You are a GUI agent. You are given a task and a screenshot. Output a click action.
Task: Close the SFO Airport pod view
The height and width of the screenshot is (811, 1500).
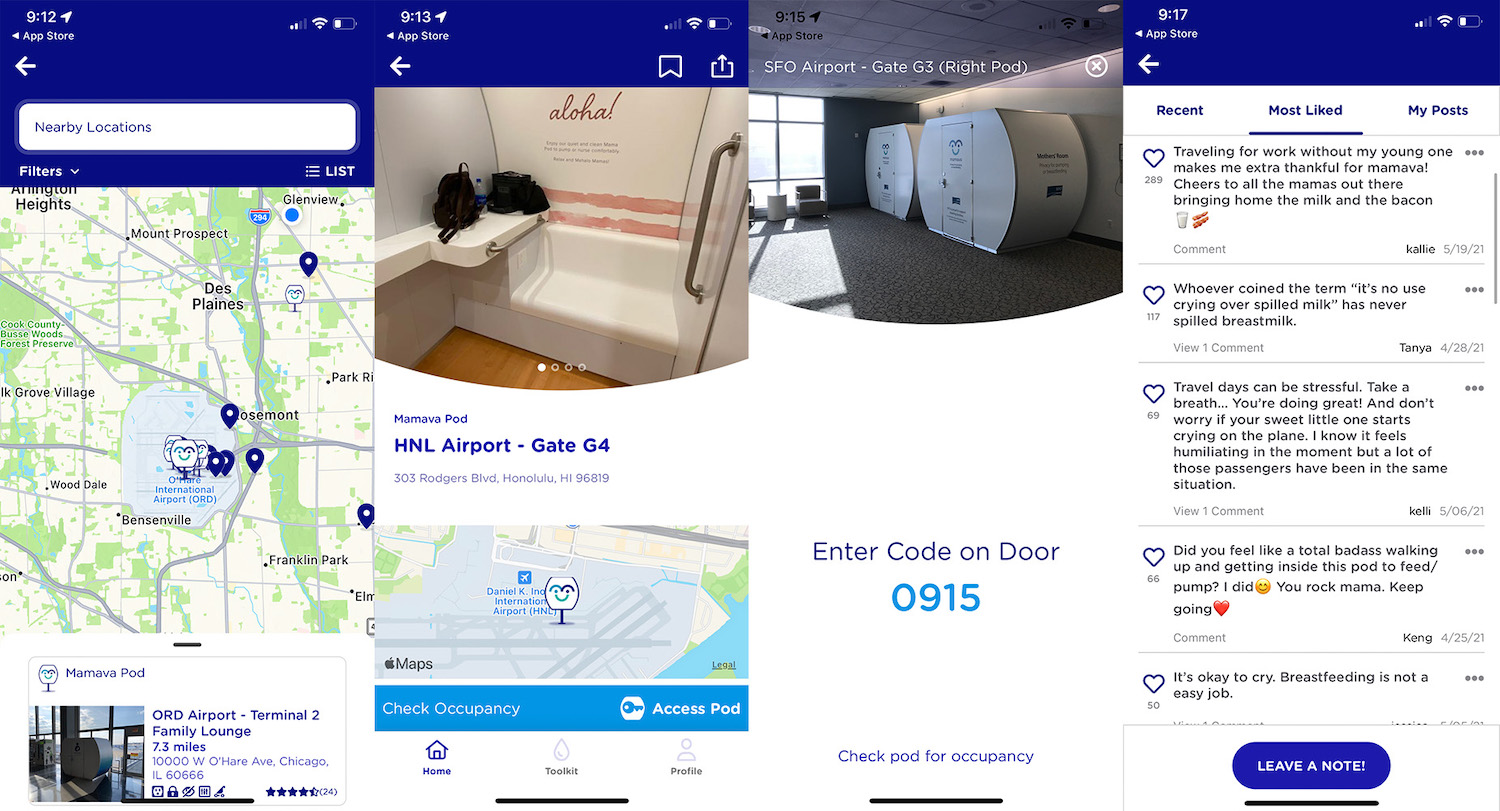1097,66
